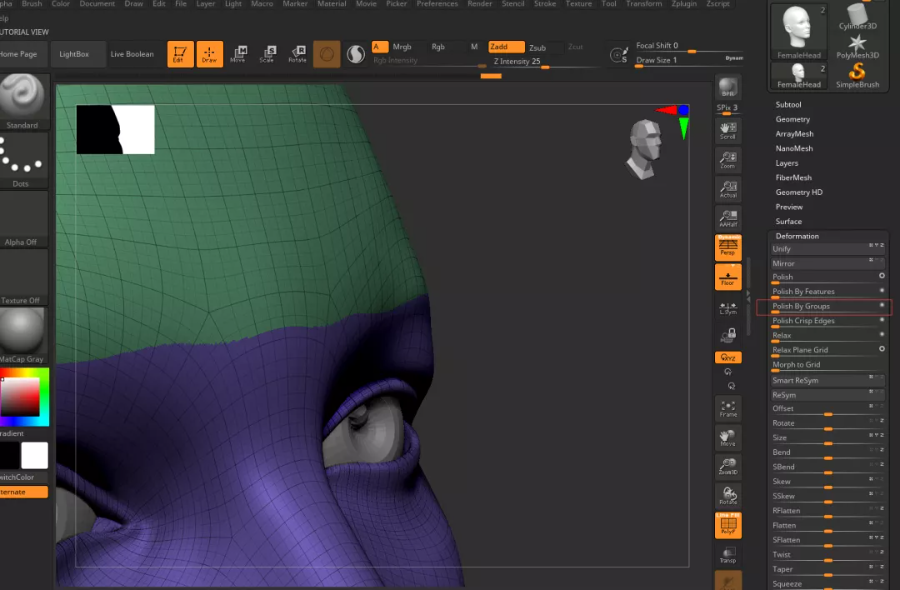Click the SwitchColor button

tap(24, 477)
